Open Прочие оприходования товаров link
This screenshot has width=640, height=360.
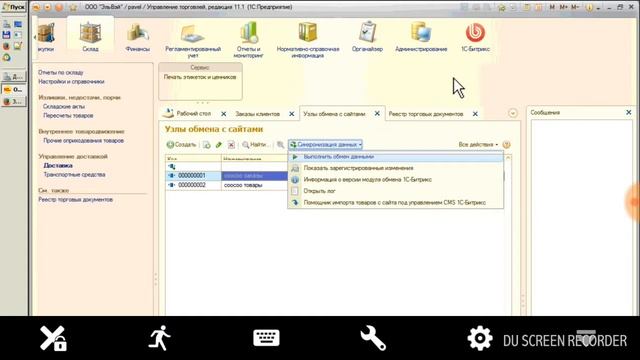coord(83,140)
